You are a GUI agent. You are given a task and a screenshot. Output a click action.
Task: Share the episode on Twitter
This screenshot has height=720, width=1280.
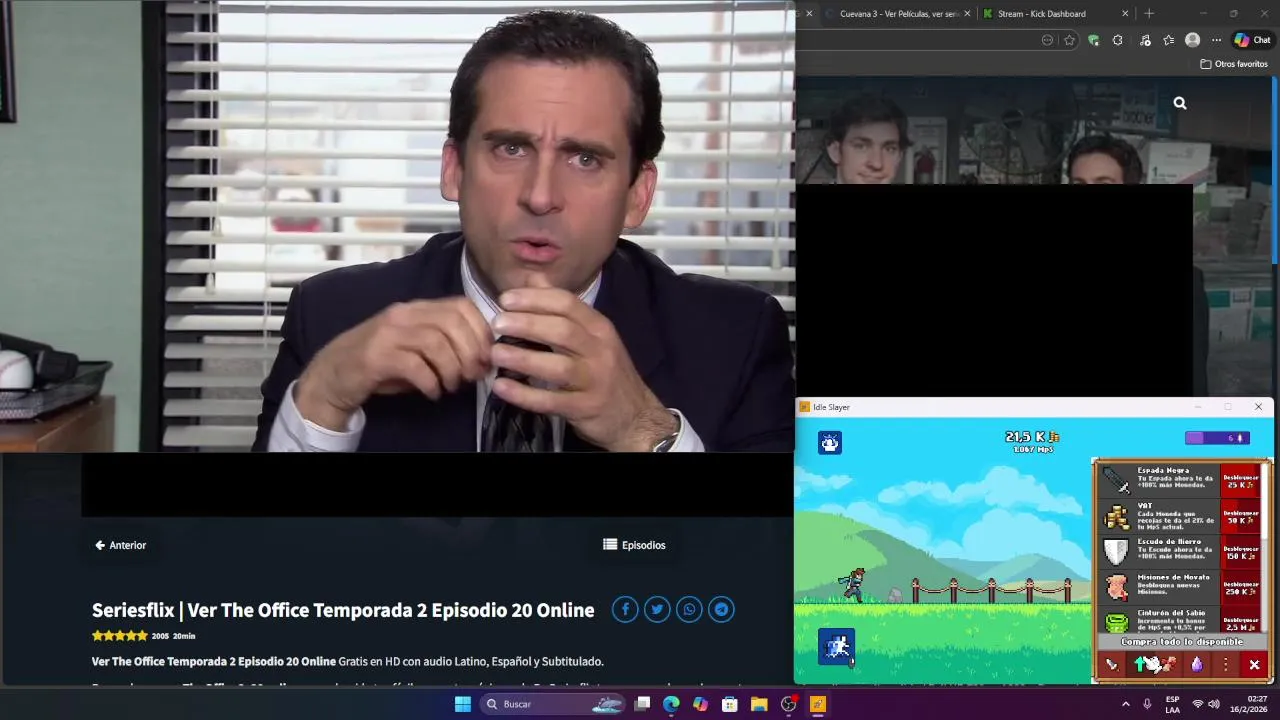coord(657,609)
